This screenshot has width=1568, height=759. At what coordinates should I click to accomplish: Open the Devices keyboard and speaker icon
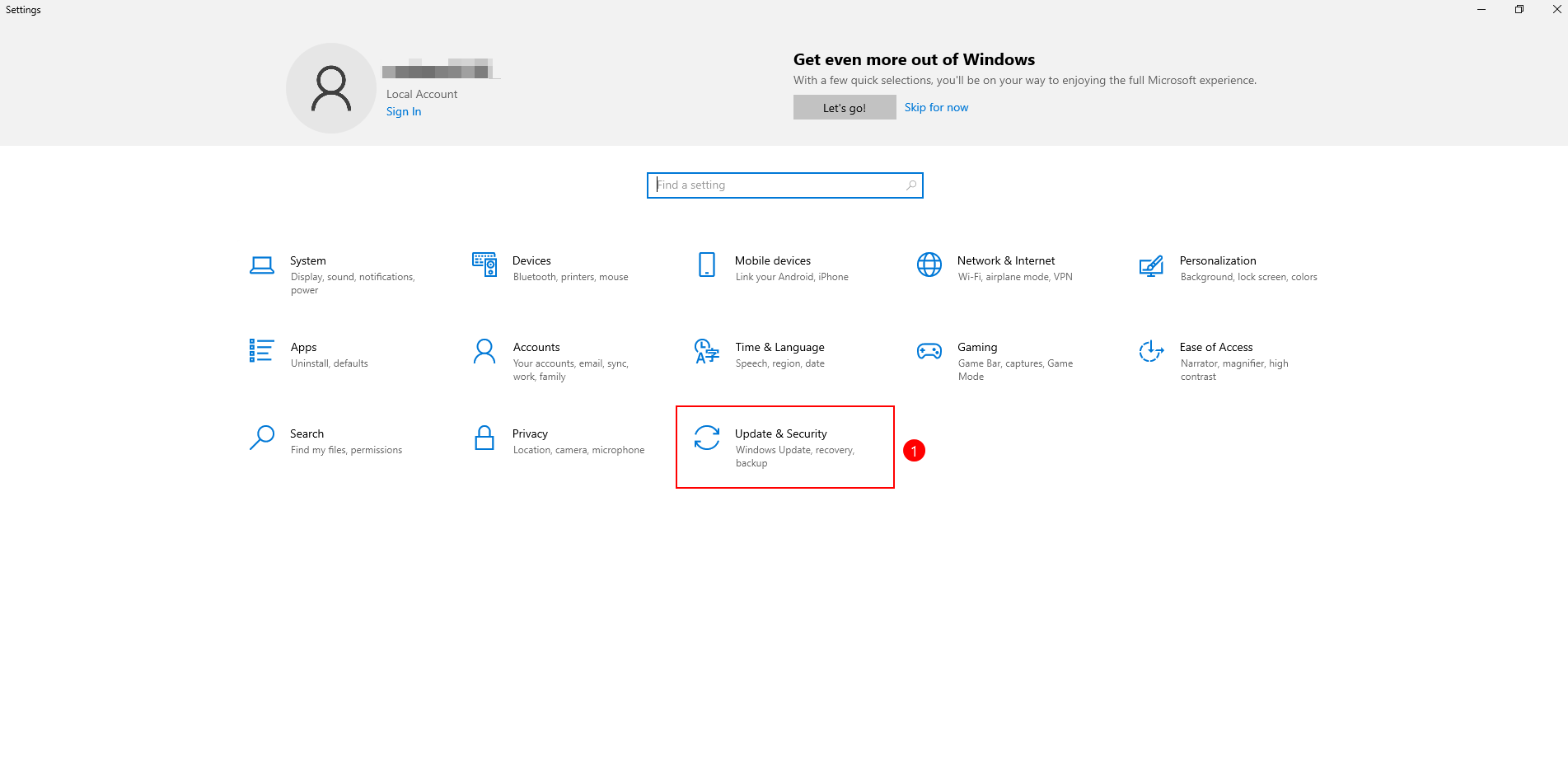point(484,265)
